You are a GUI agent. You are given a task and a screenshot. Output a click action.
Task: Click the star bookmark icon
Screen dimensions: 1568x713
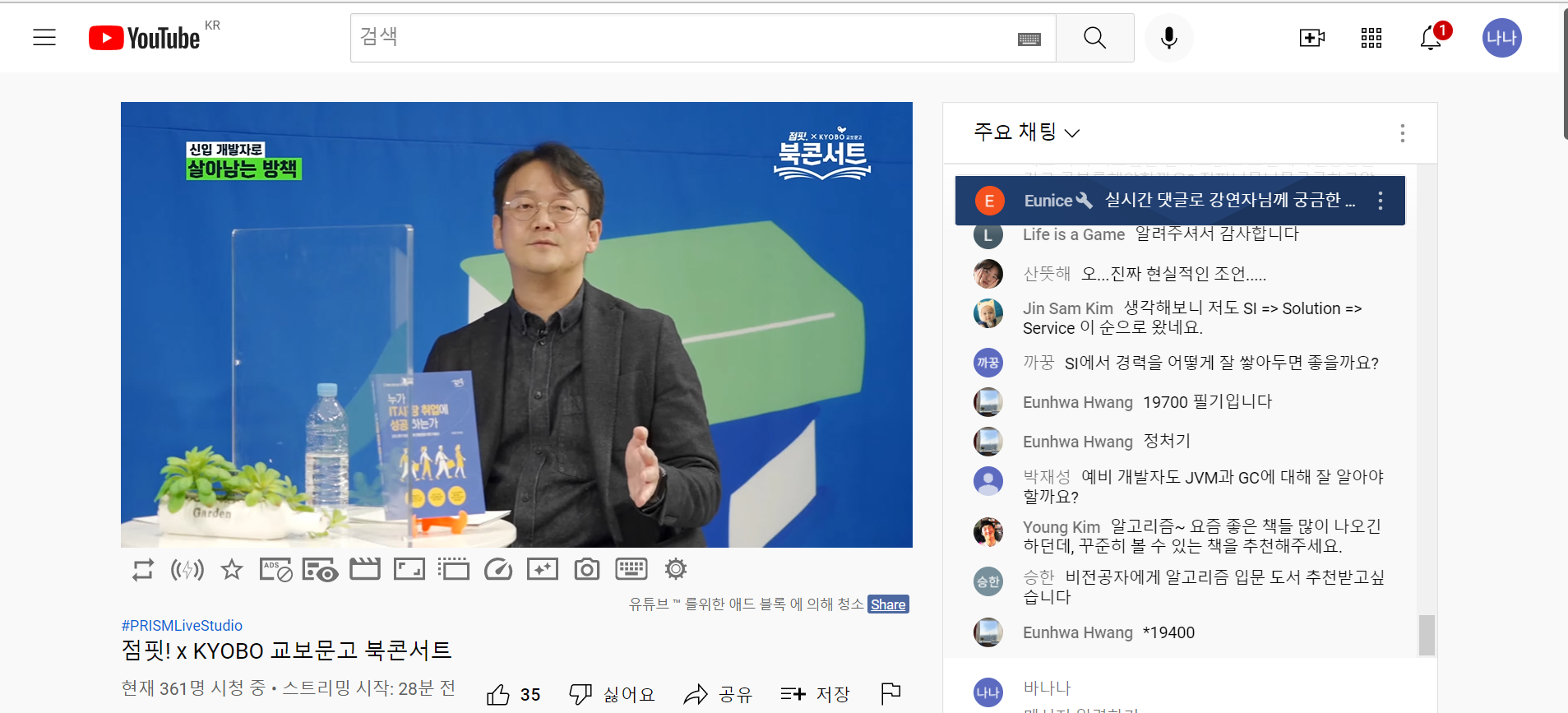coord(232,569)
